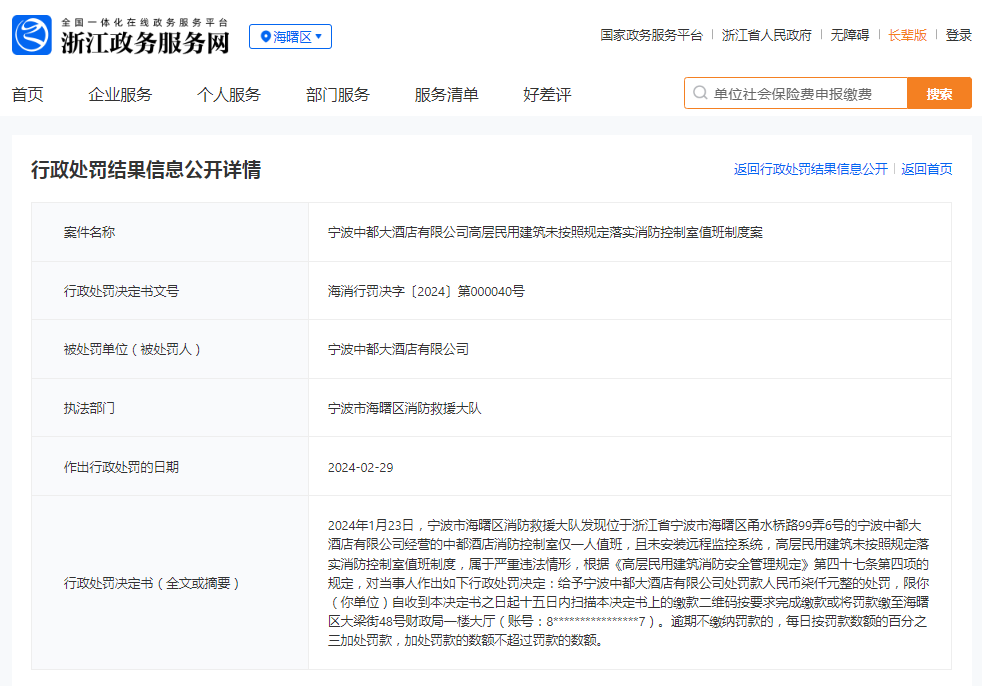Click the 浙江政务服务网 logo icon
This screenshot has height=686, width=982.
click(31, 35)
